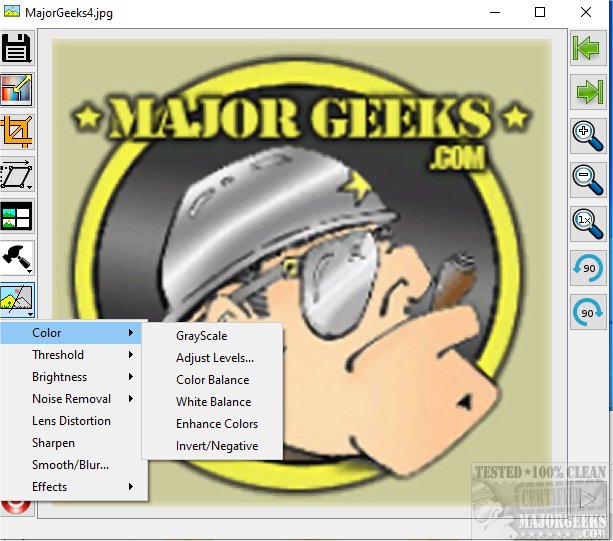The image size is (613, 541).
Task: Open the resize image tool icon
Action: click(x=16, y=90)
